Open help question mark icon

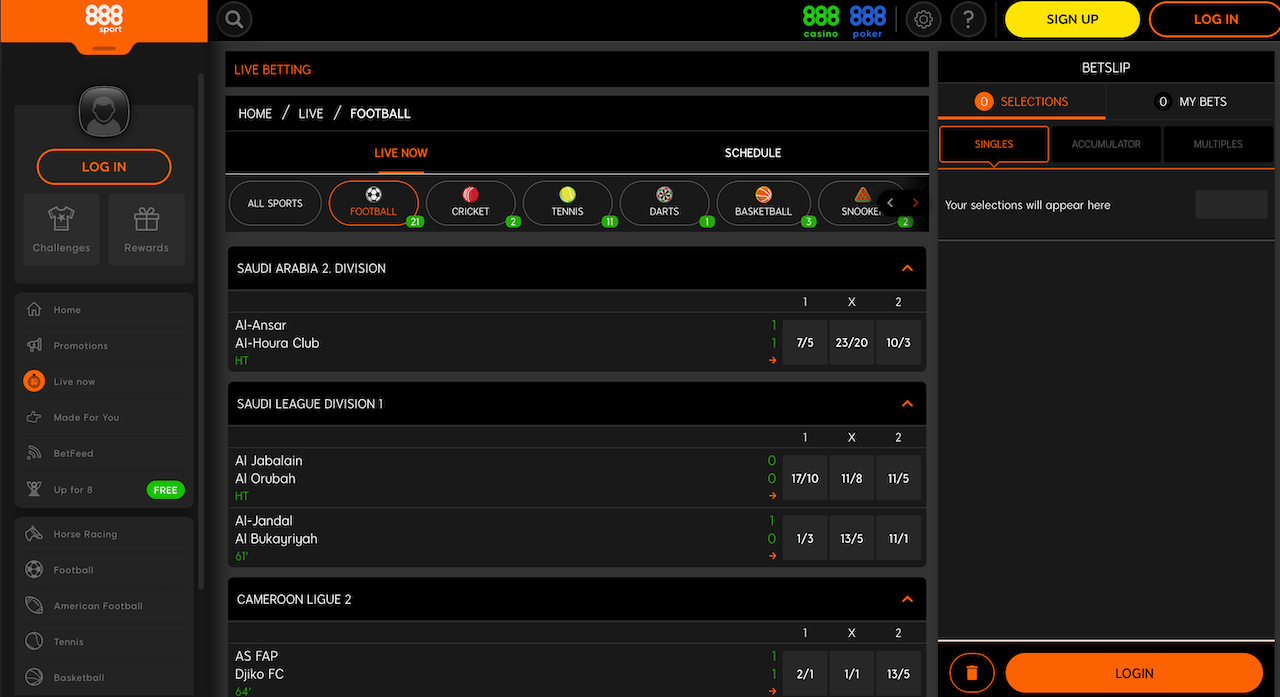click(x=968, y=19)
